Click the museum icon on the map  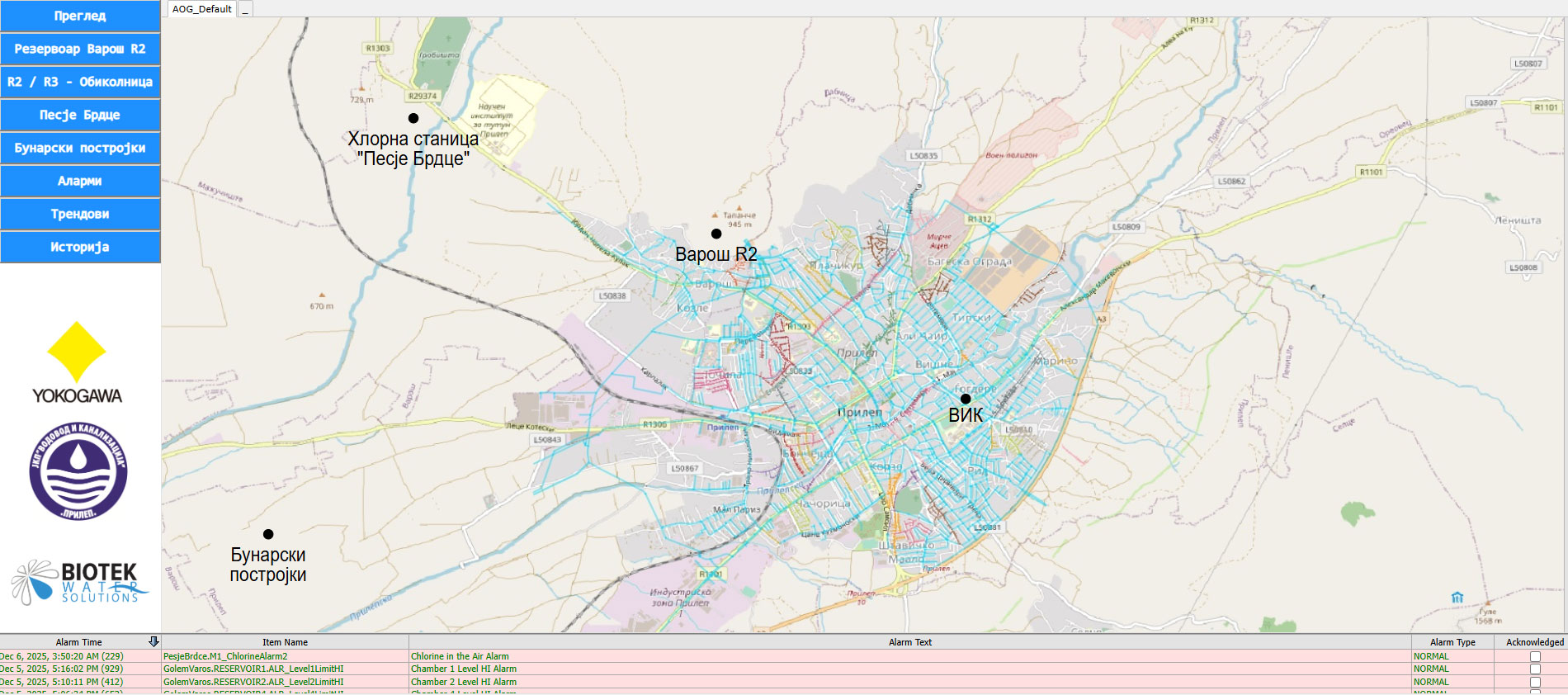click(x=1457, y=597)
